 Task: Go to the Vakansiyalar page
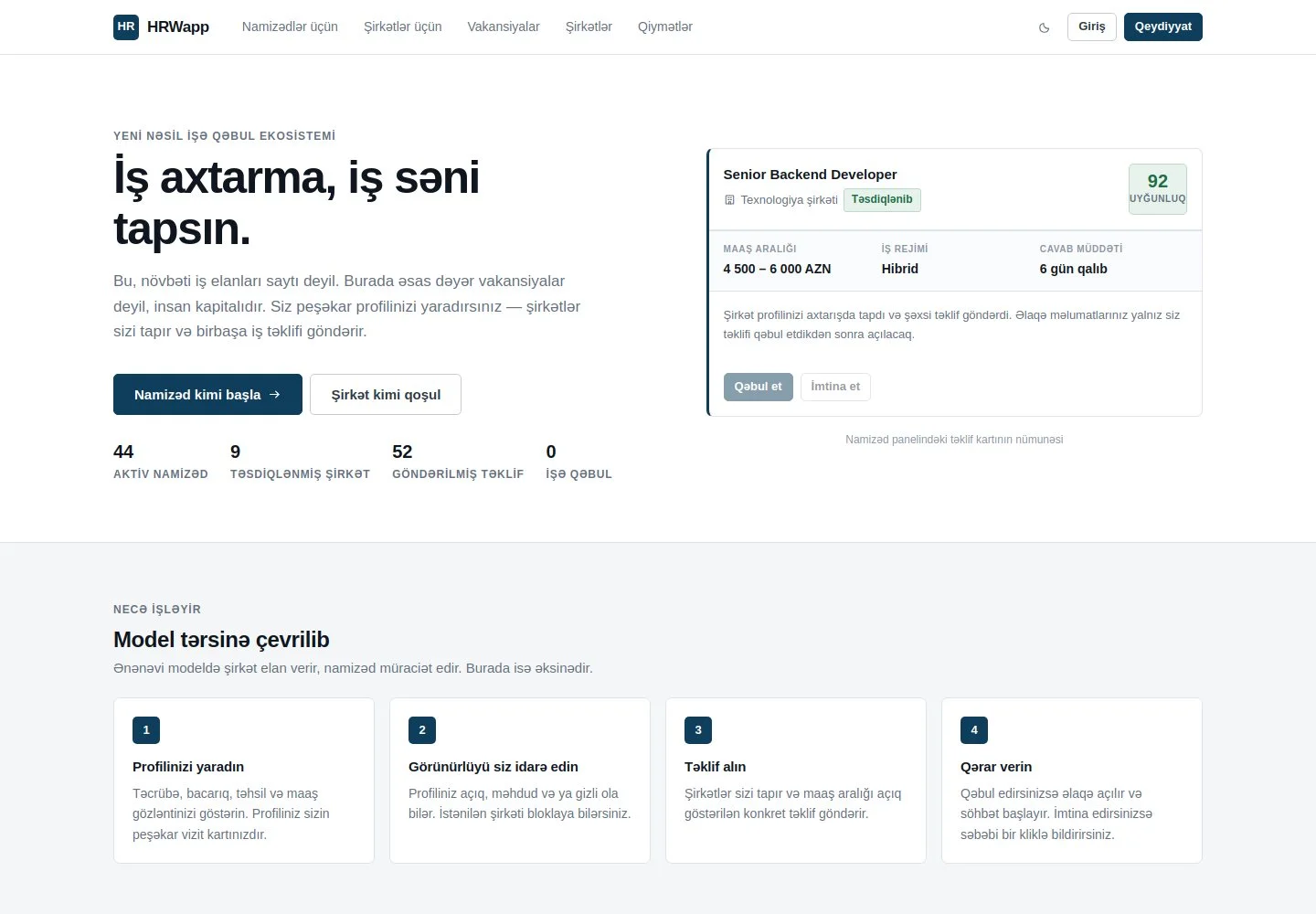504,27
